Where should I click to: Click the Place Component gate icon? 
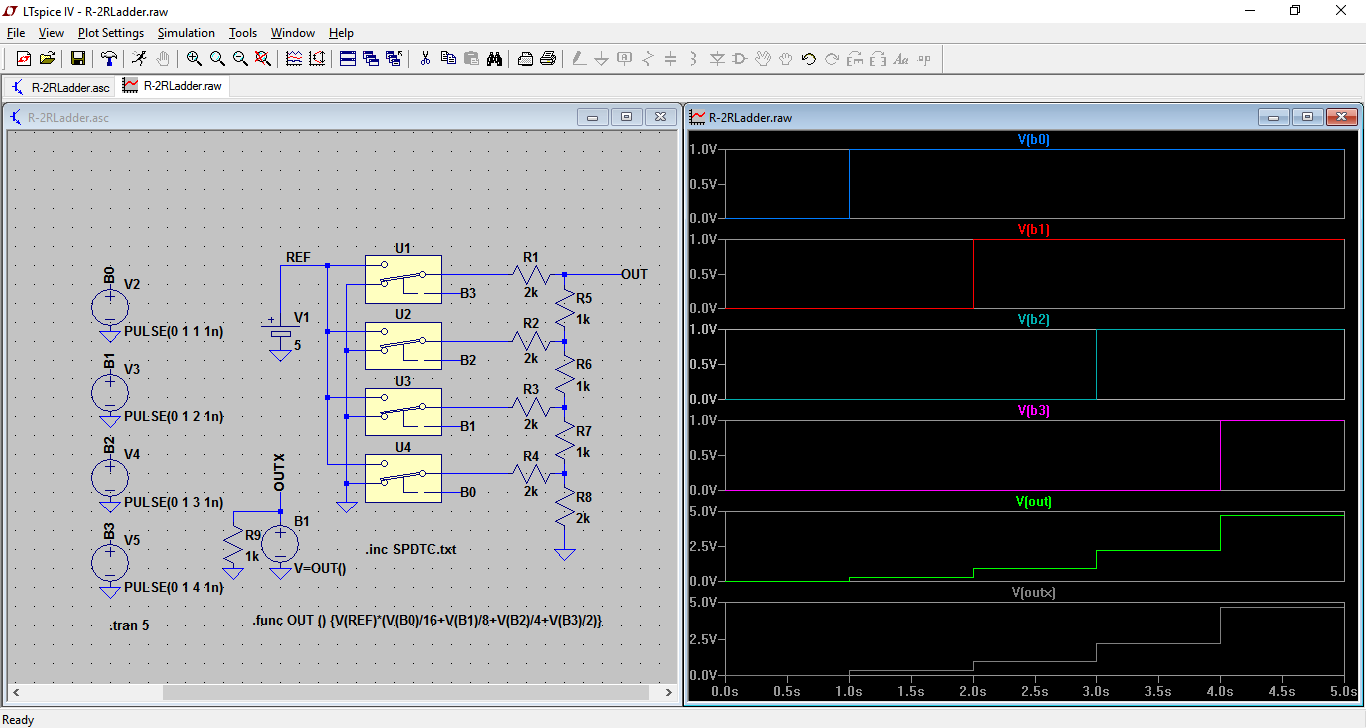(x=740, y=59)
